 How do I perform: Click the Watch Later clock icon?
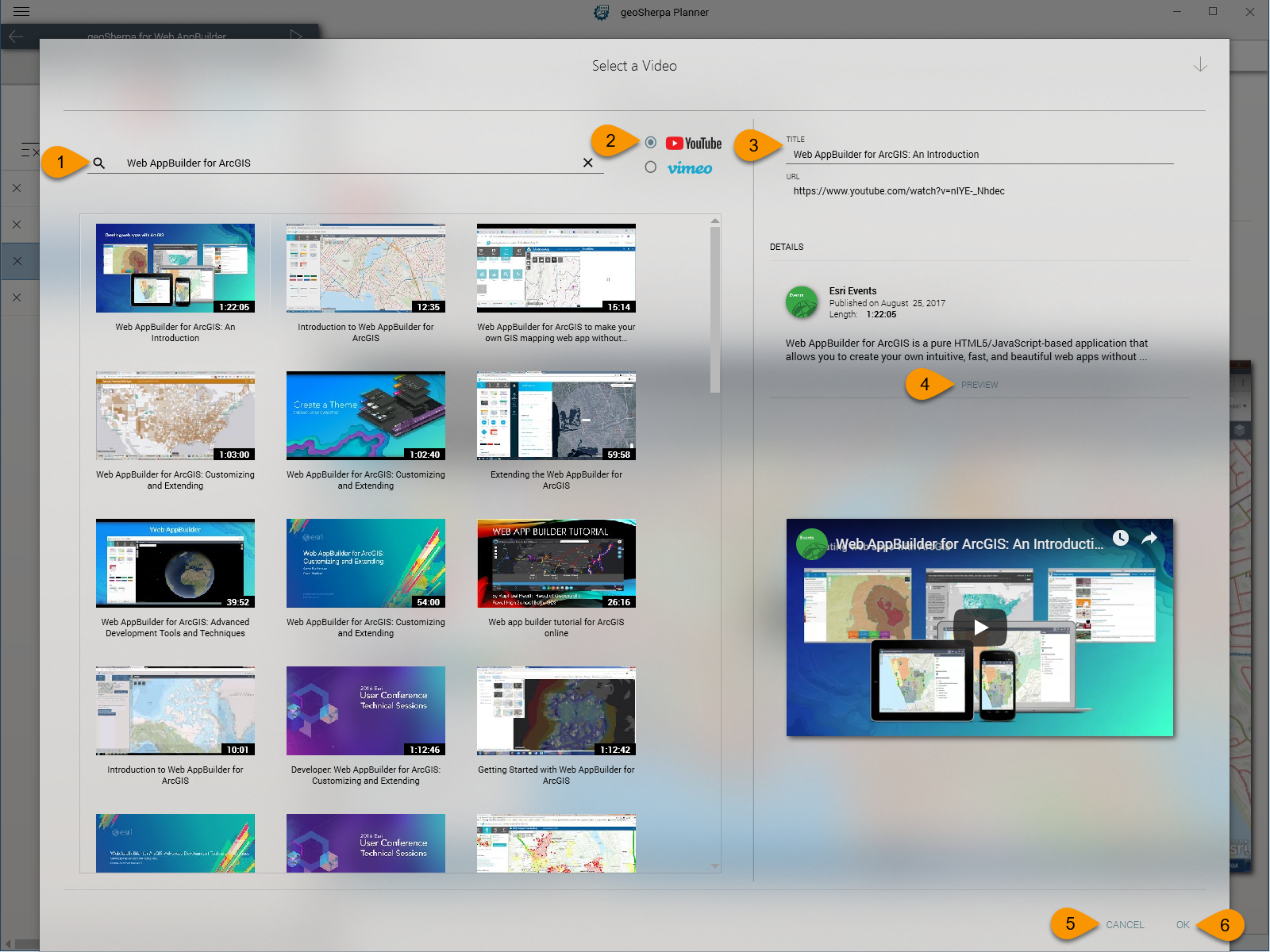point(1120,538)
